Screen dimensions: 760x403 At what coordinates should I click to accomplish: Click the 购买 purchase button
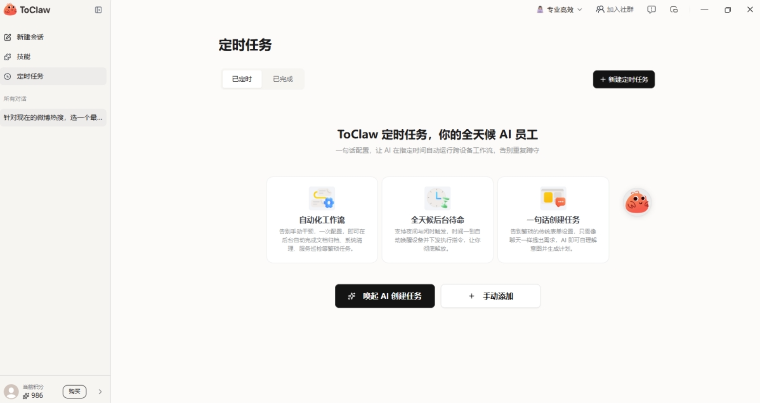click(74, 391)
